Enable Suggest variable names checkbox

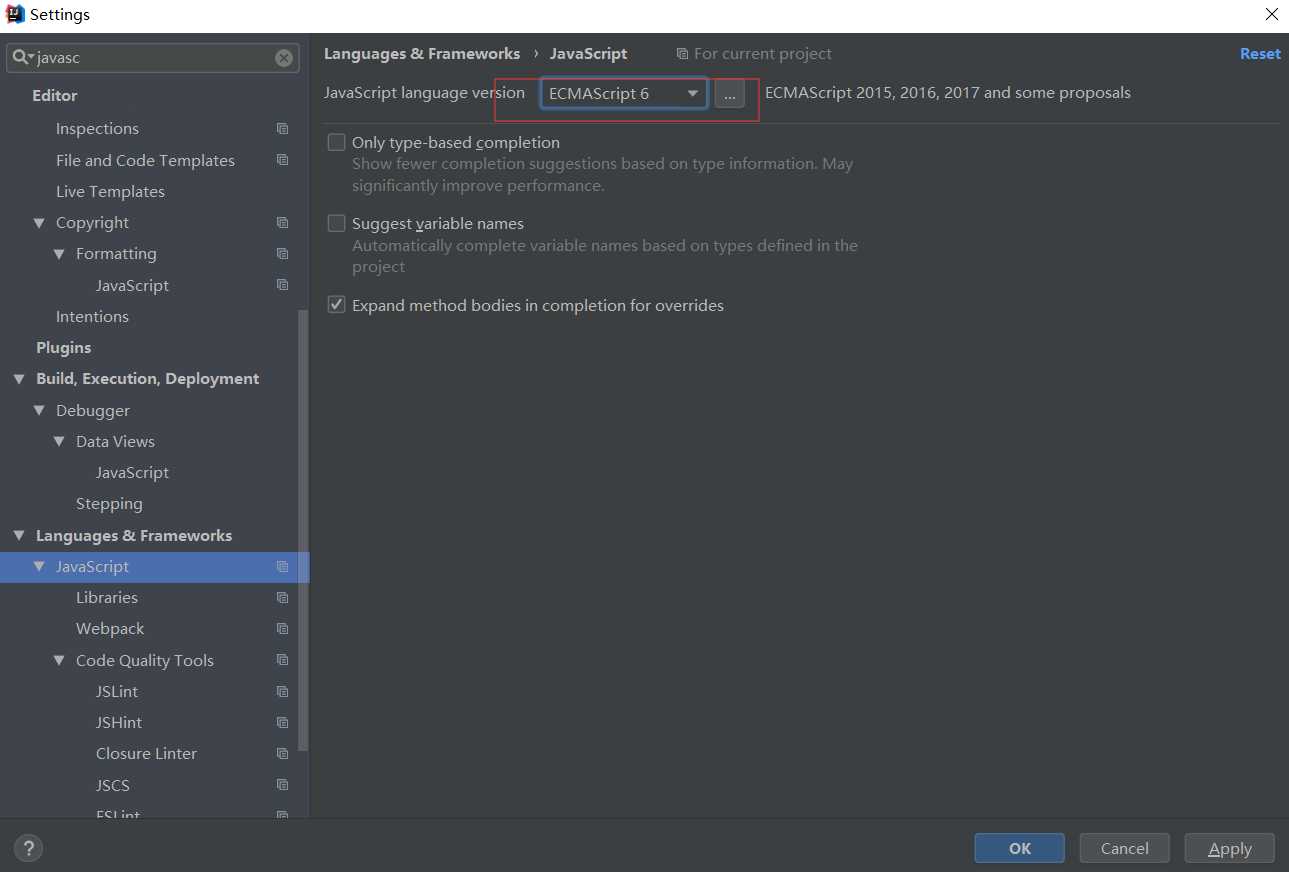[x=337, y=223]
